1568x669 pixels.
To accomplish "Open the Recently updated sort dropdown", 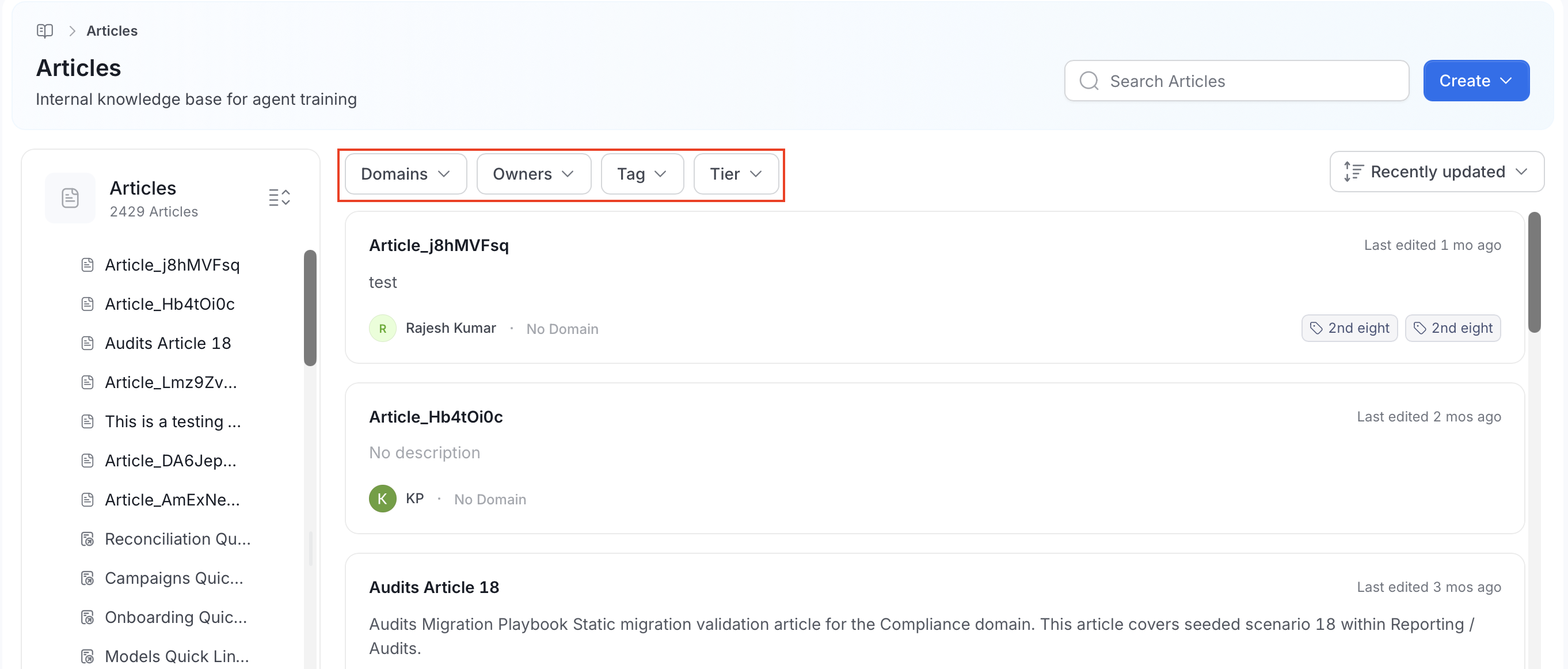I will [1437, 172].
